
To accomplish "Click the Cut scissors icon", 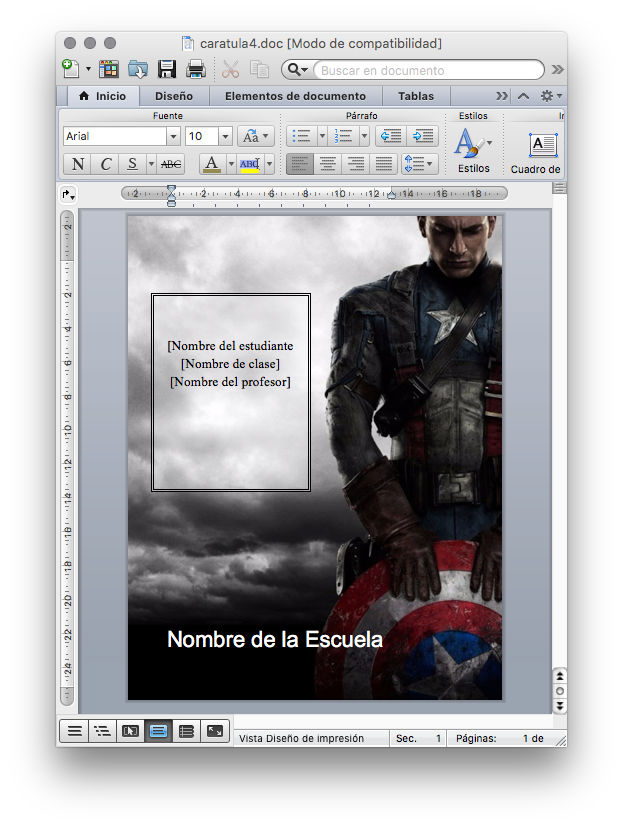I will point(230,69).
